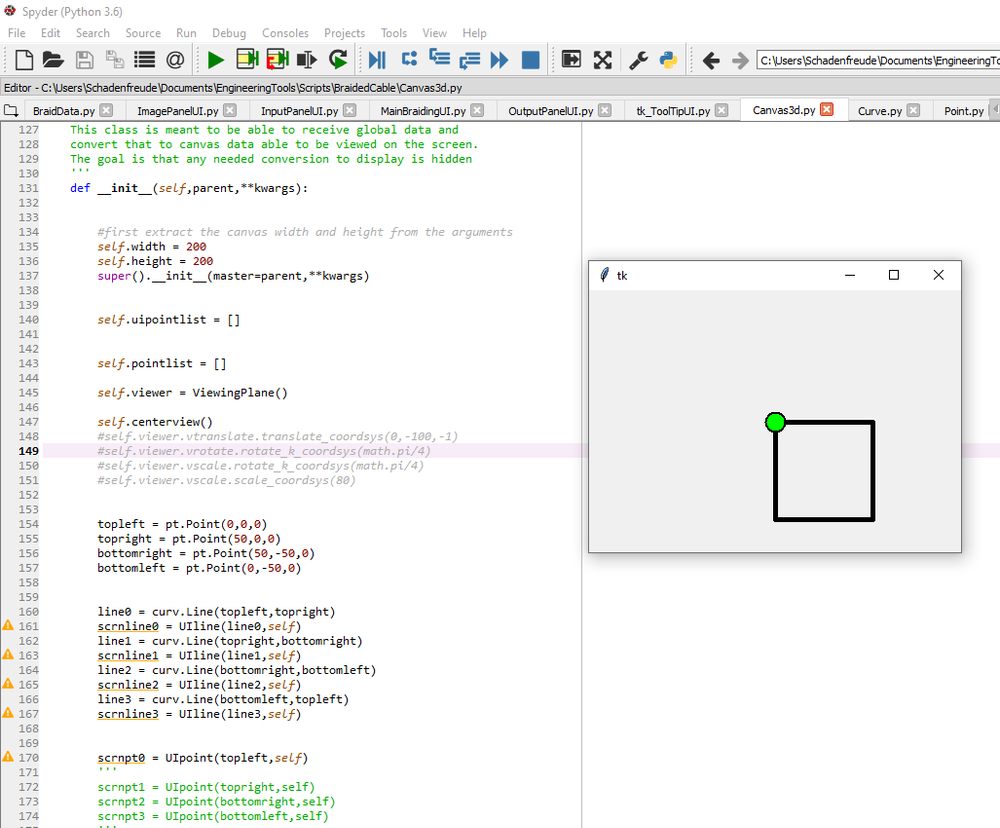Go forward with the right arrow icon

click(740, 61)
